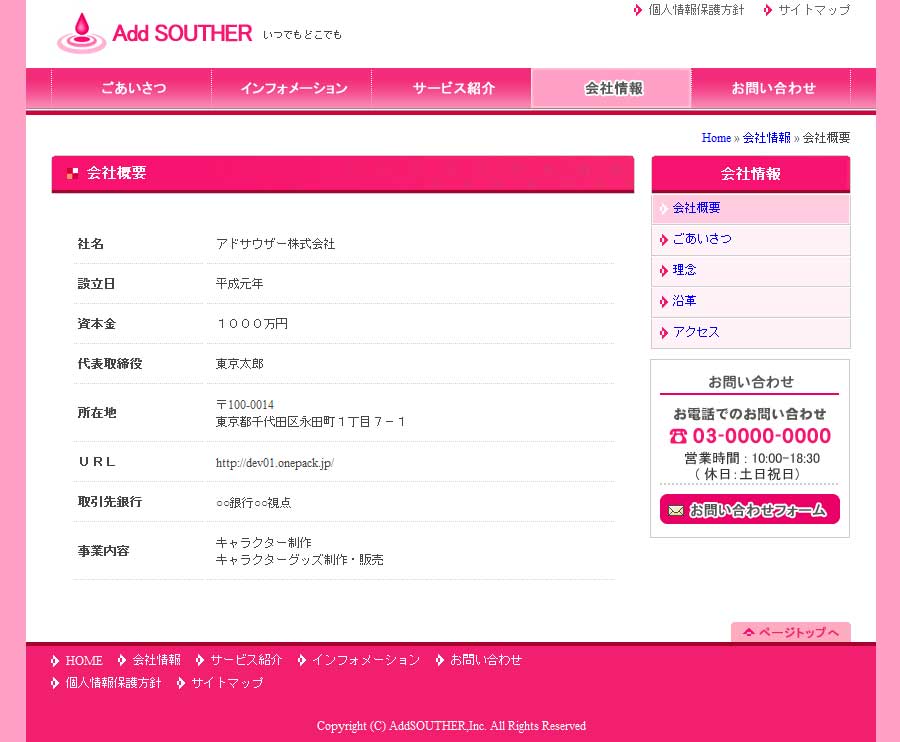Open the インフォメーション navigation tab
Image resolution: width=900 pixels, height=742 pixels.
point(292,88)
